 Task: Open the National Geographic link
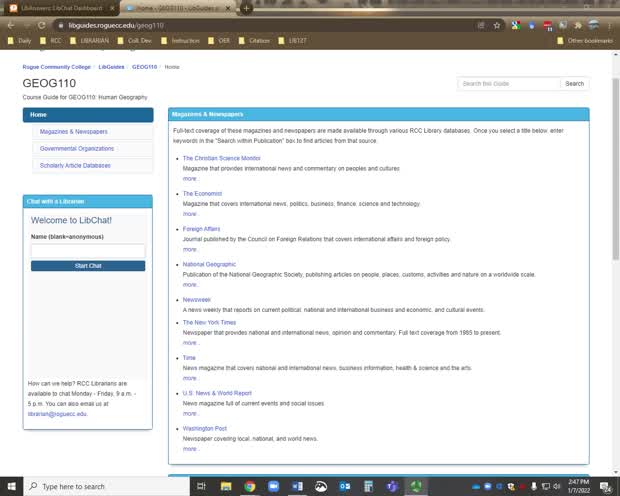209,264
